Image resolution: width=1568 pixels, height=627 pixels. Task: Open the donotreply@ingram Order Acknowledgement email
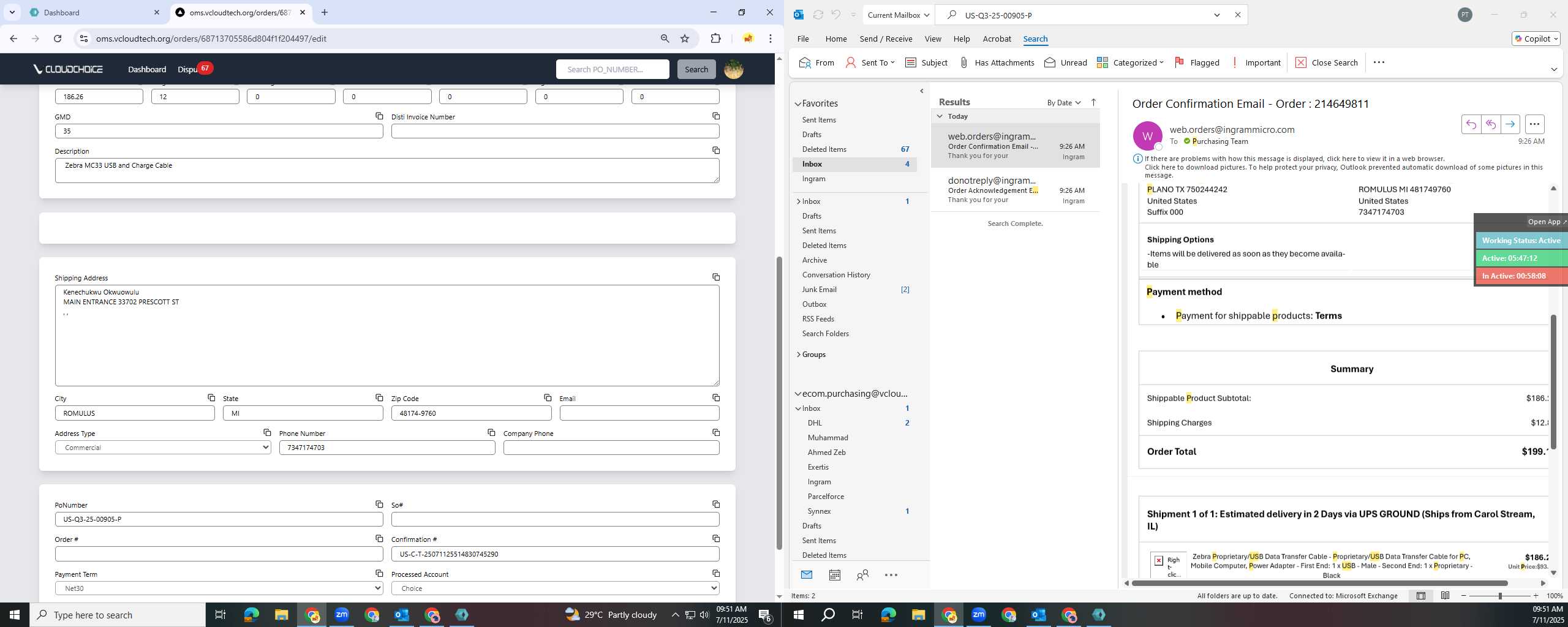1015,190
